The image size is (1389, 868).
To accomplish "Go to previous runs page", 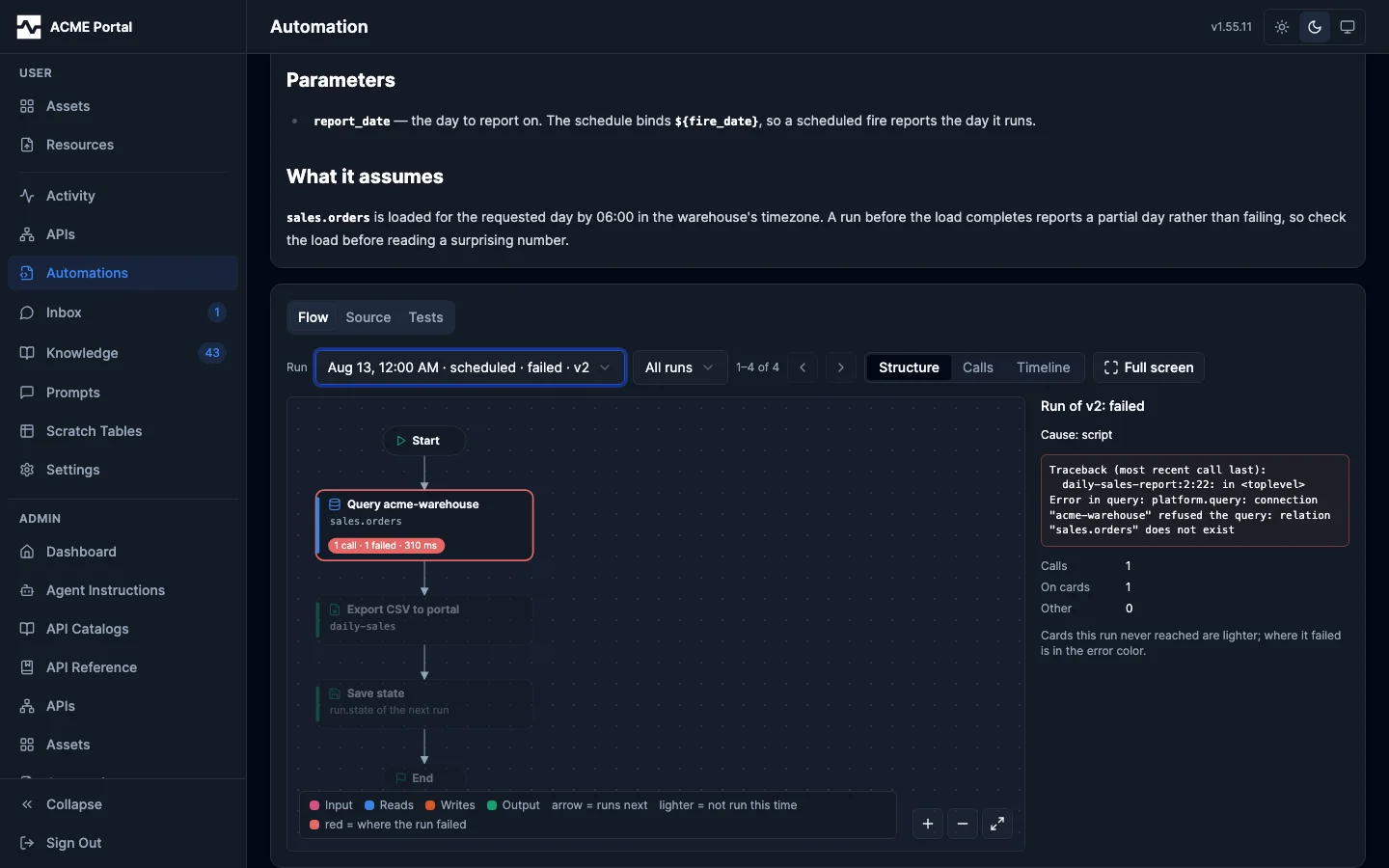I will pyautogui.click(x=803, y=367).
